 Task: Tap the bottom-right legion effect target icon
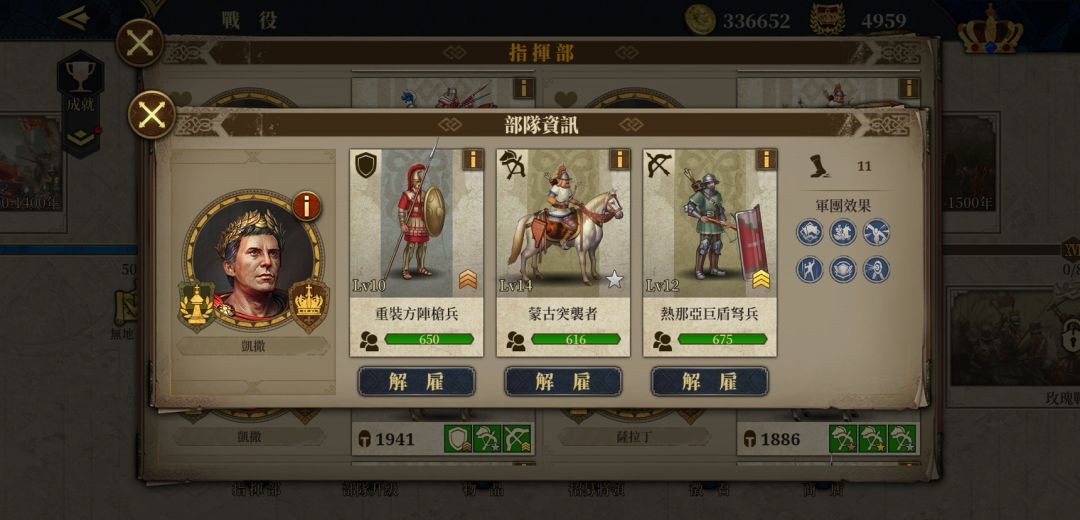[876, 269]
